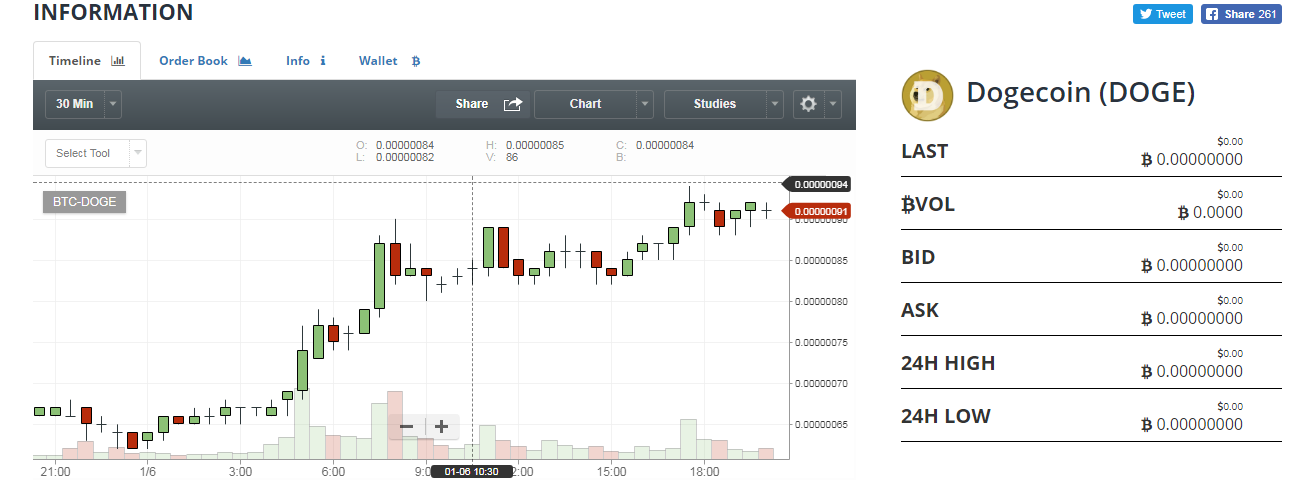Viewport: 1300px width, 496px height.
Task: Open the Studies menu
Action: (x=715, y=104)
